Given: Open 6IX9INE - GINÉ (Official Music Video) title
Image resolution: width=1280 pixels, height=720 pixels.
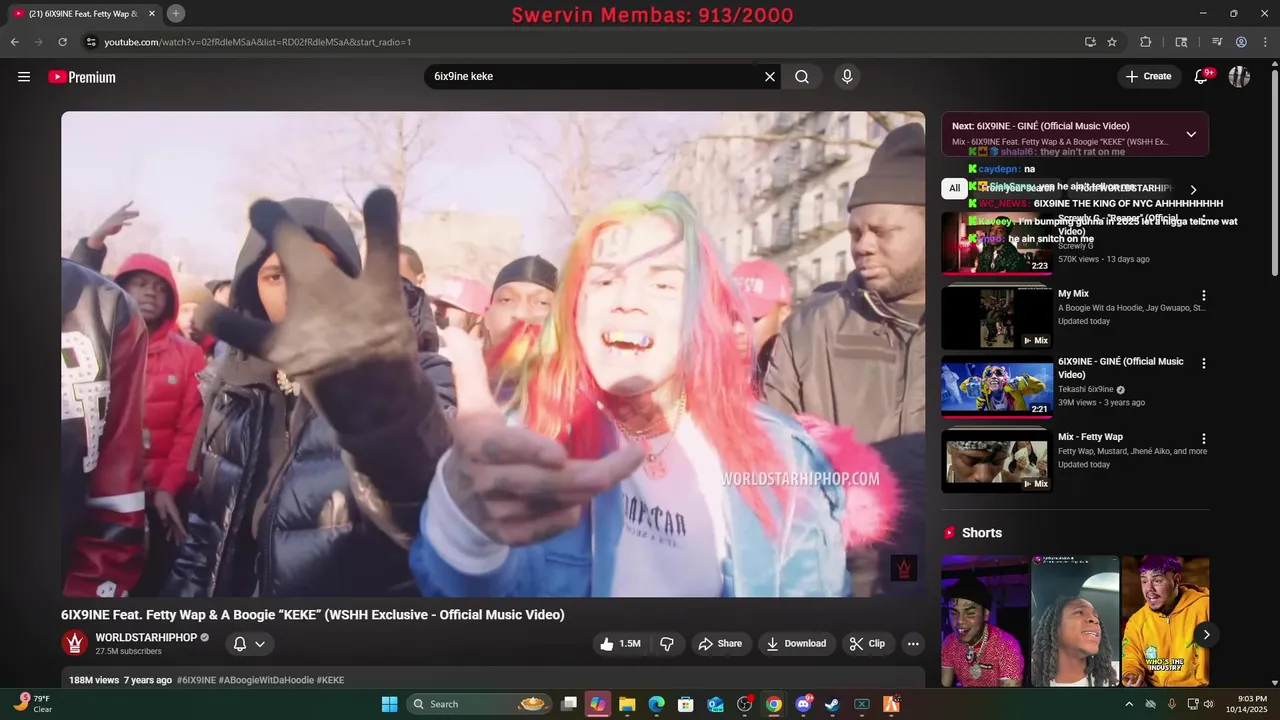Looking at the screenshot, I should click(1120, 368).
